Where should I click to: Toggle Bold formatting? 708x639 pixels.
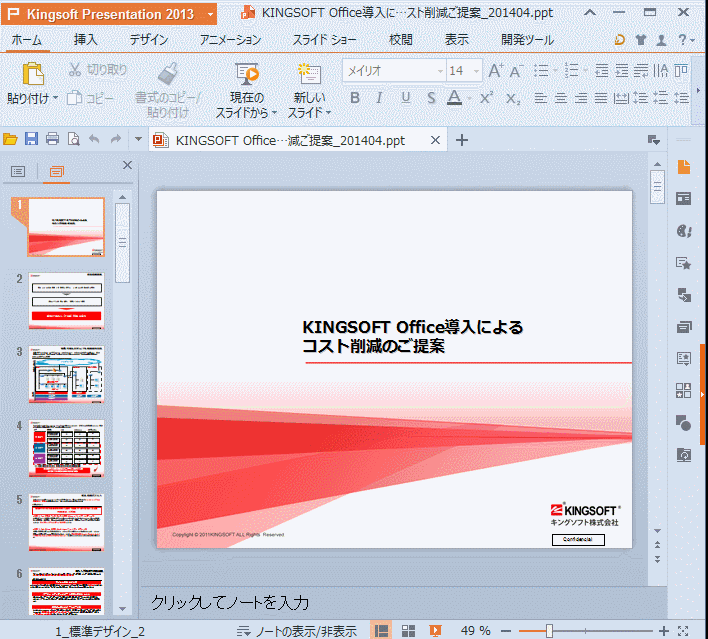click(355, 98)
